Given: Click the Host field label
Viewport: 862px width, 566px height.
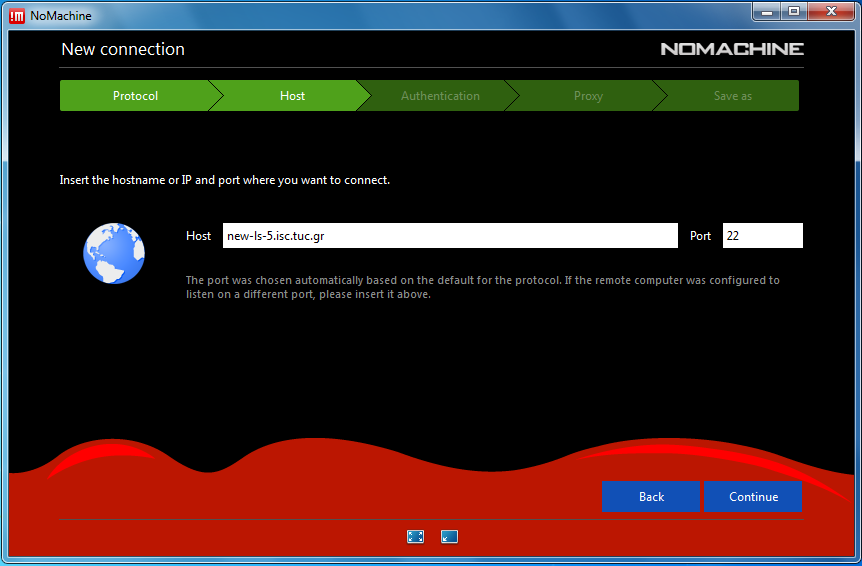Looking at the screenshot, I should tap(198, 236).
